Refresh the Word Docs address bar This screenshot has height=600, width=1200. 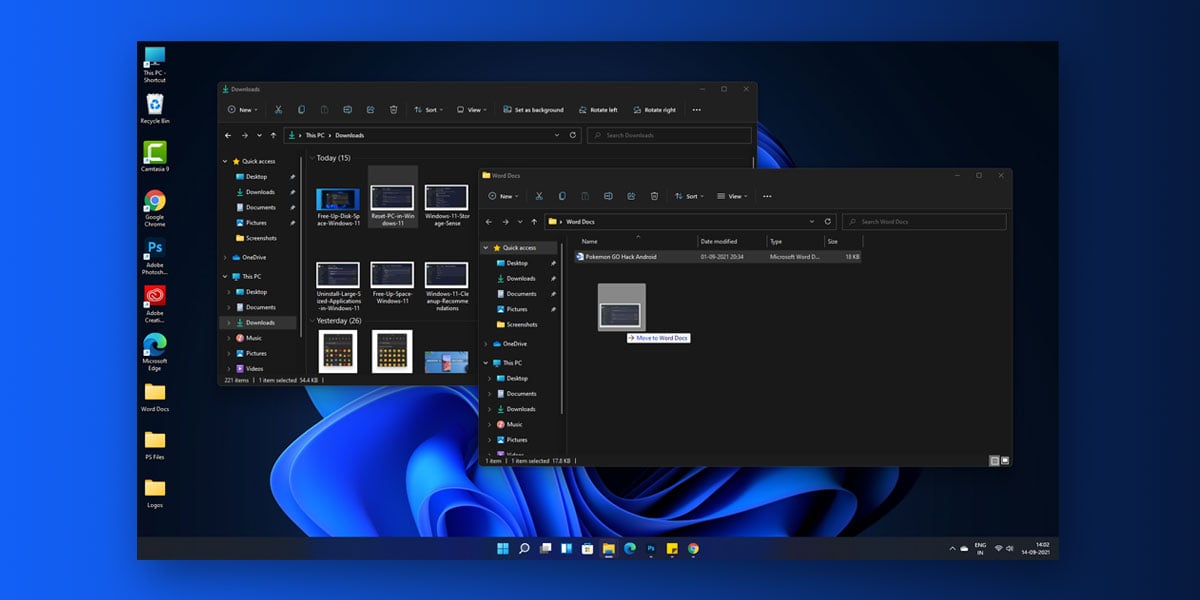click(828, 222)
